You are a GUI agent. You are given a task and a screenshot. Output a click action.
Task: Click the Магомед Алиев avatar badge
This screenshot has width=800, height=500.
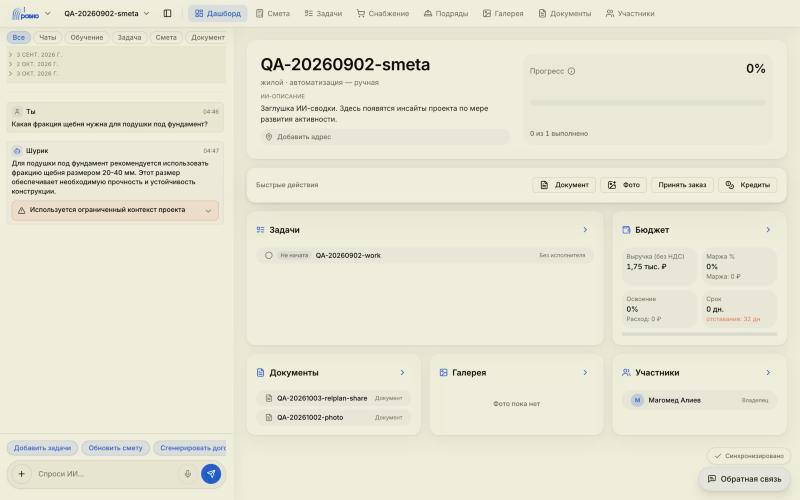tap(637, 401)
